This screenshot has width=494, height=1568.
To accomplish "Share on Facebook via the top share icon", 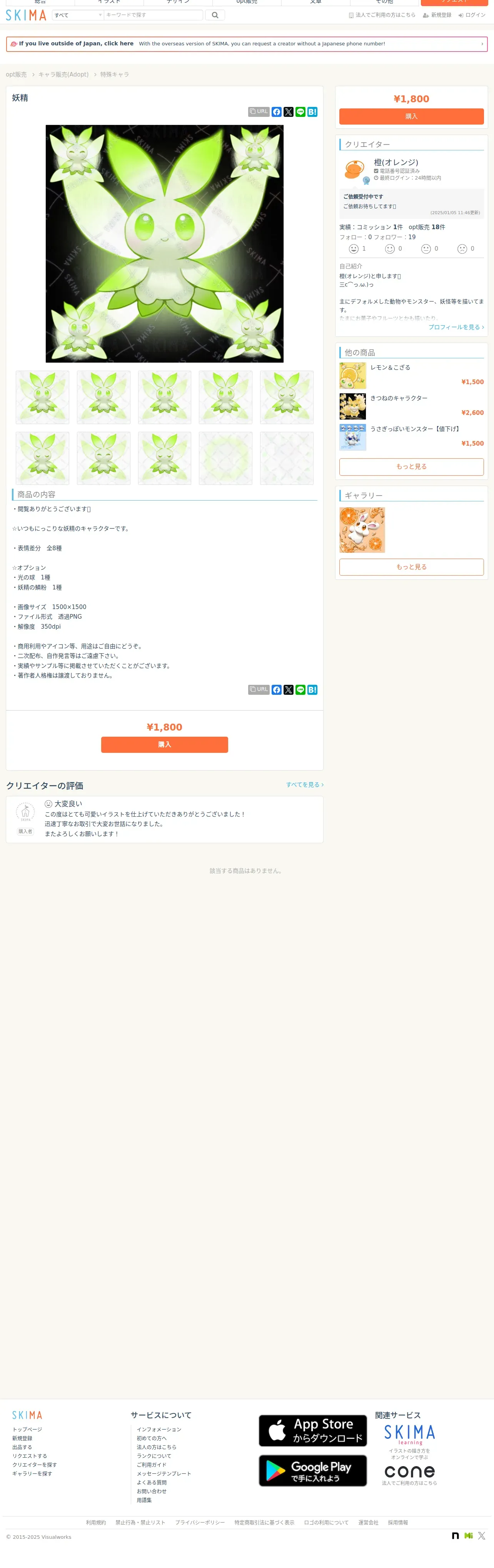I will [x=277, y=112].
